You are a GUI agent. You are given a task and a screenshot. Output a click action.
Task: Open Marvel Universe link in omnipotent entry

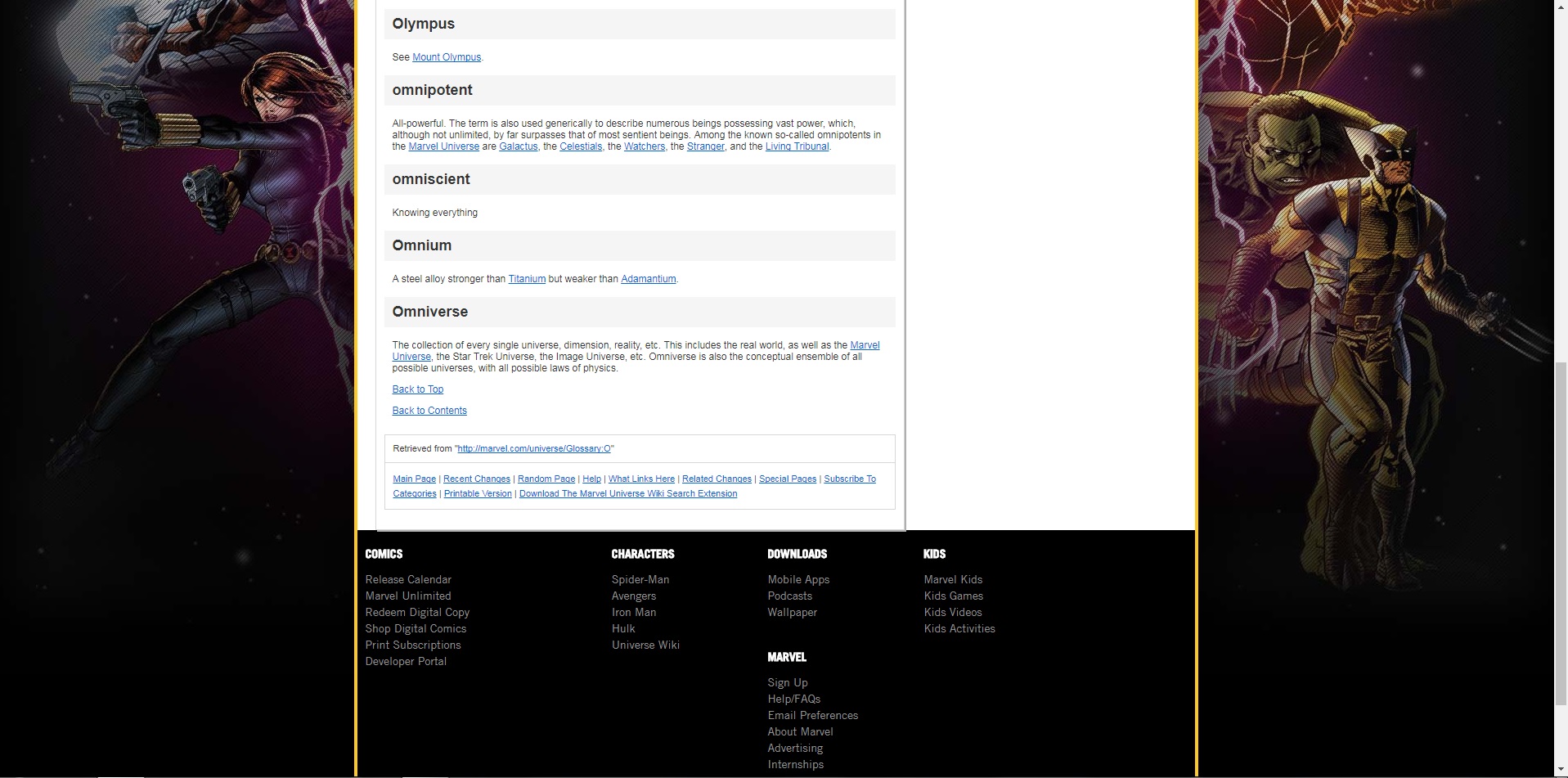point(443,146)
